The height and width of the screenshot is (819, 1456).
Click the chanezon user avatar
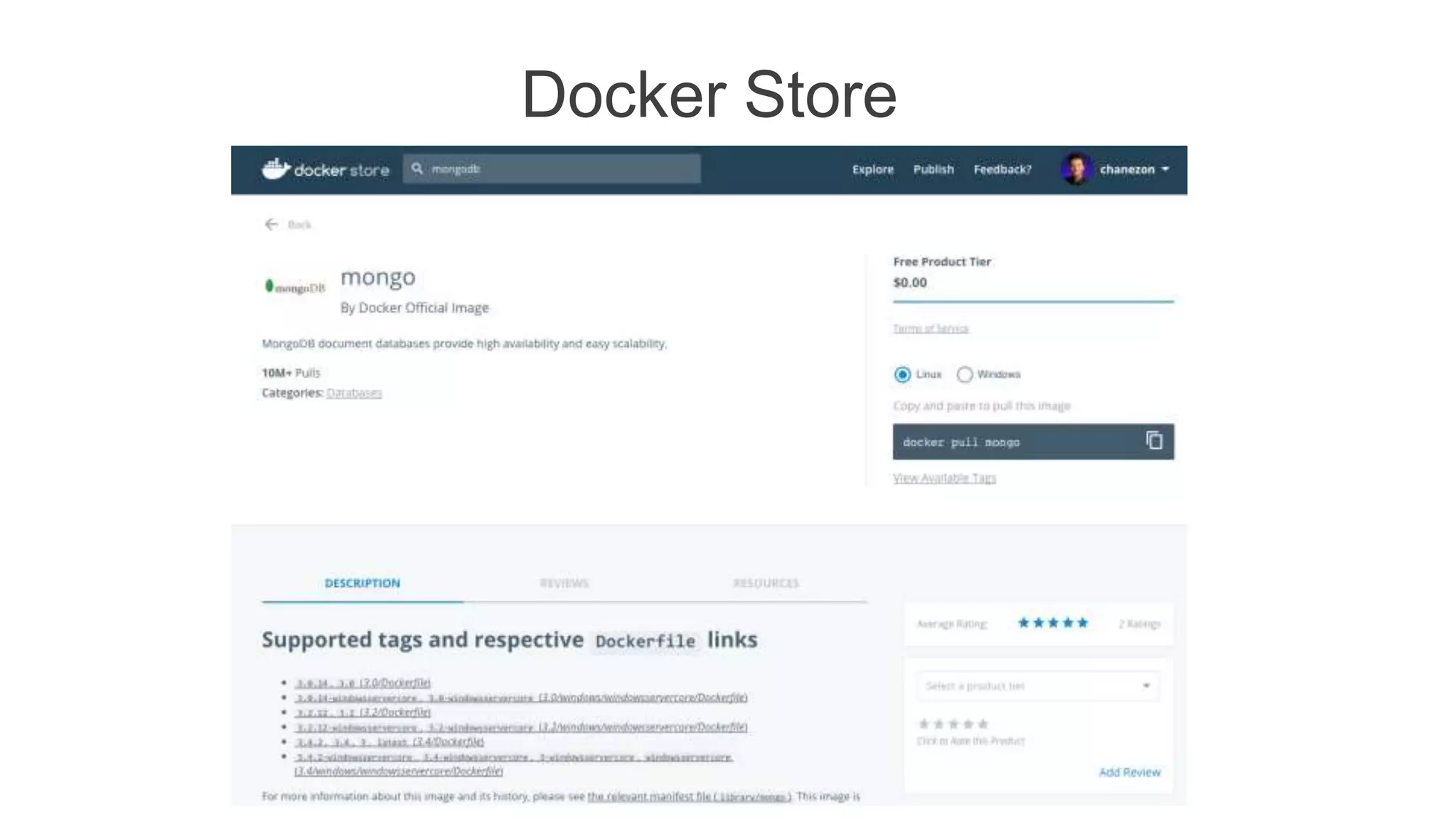point(1076,169)
